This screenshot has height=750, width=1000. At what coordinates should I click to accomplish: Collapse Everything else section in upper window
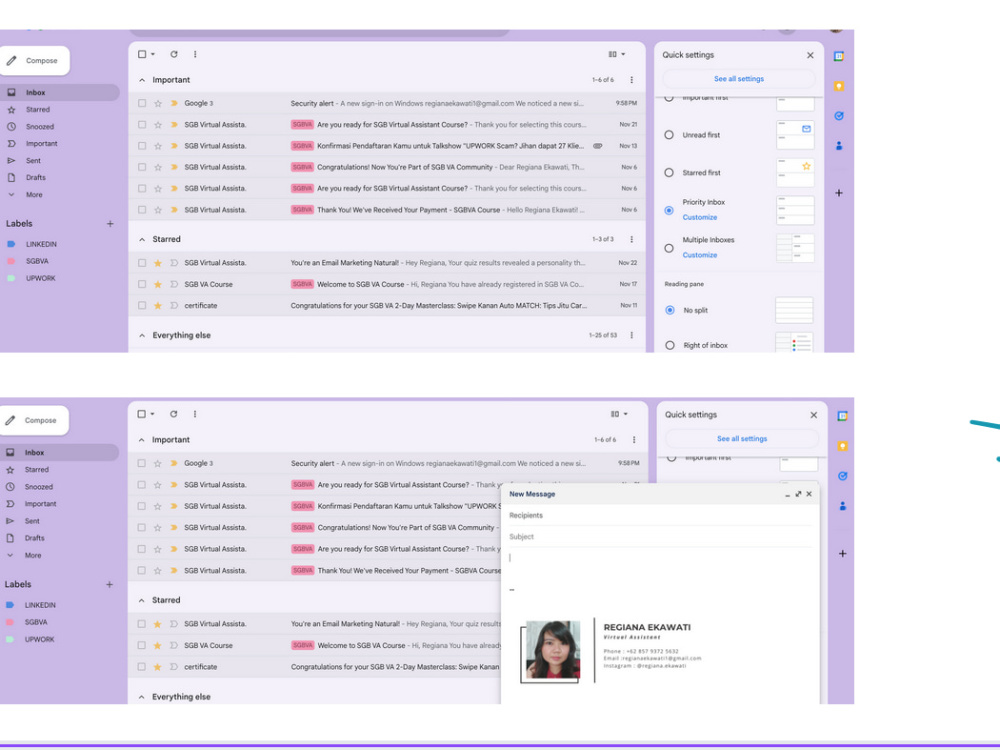142,335
